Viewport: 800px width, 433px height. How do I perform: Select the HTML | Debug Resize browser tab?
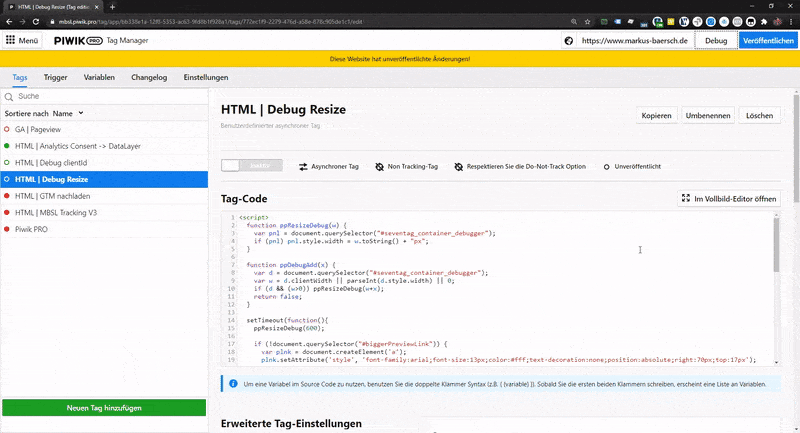coord(53,7)
